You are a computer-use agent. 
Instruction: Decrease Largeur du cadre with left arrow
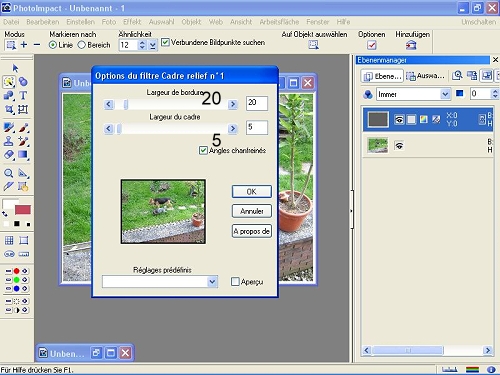click(108, 128)
